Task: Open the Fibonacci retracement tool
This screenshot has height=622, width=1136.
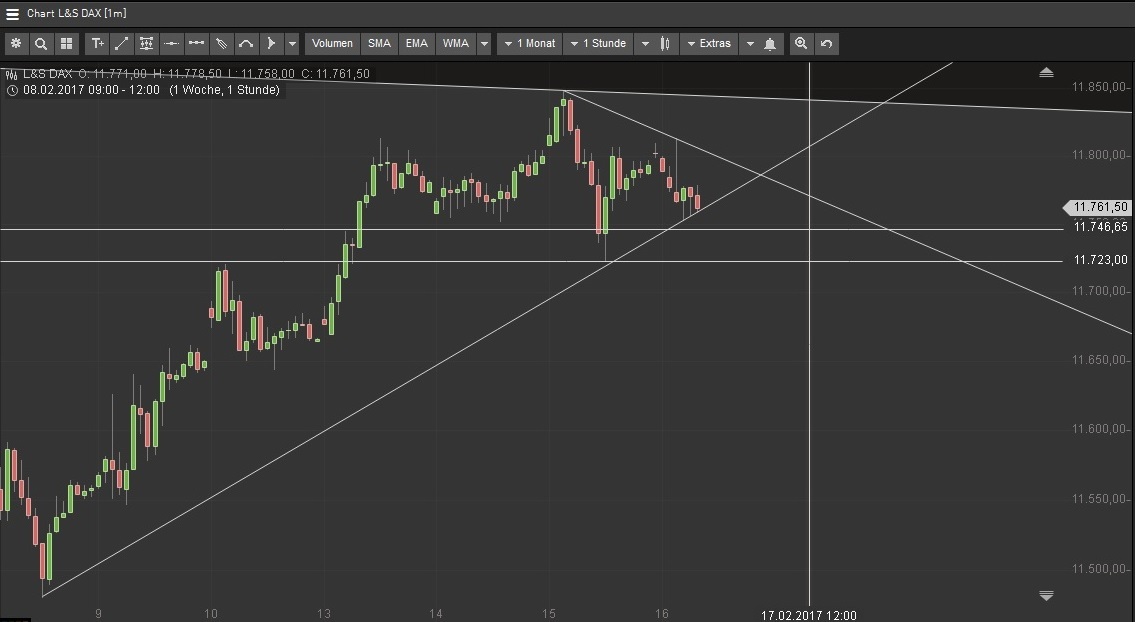Action: pyautogui.click(x=146, y=43)
